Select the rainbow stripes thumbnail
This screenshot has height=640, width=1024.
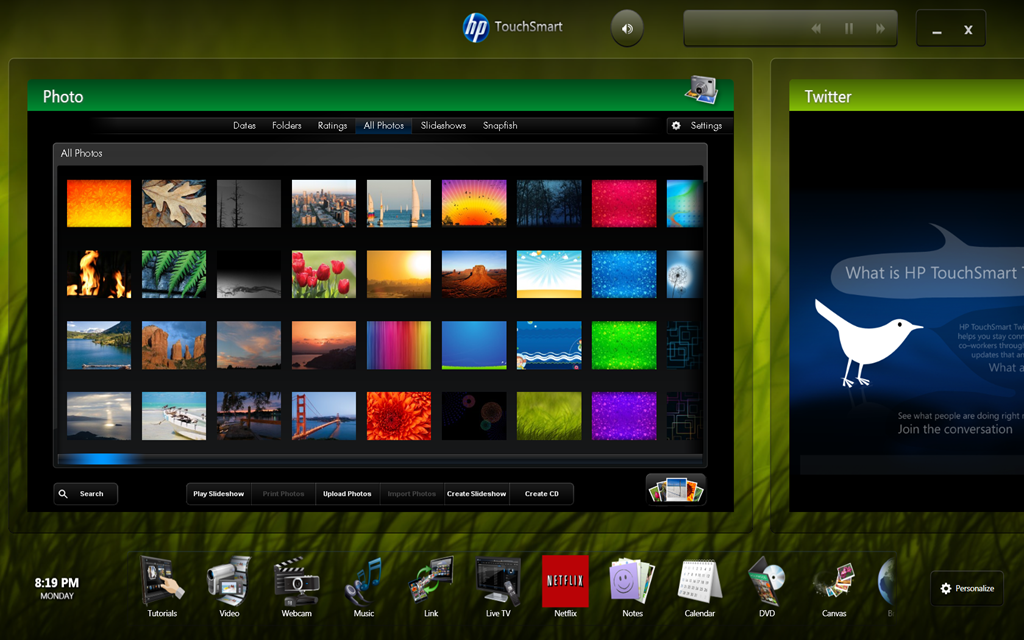point(399,345)
